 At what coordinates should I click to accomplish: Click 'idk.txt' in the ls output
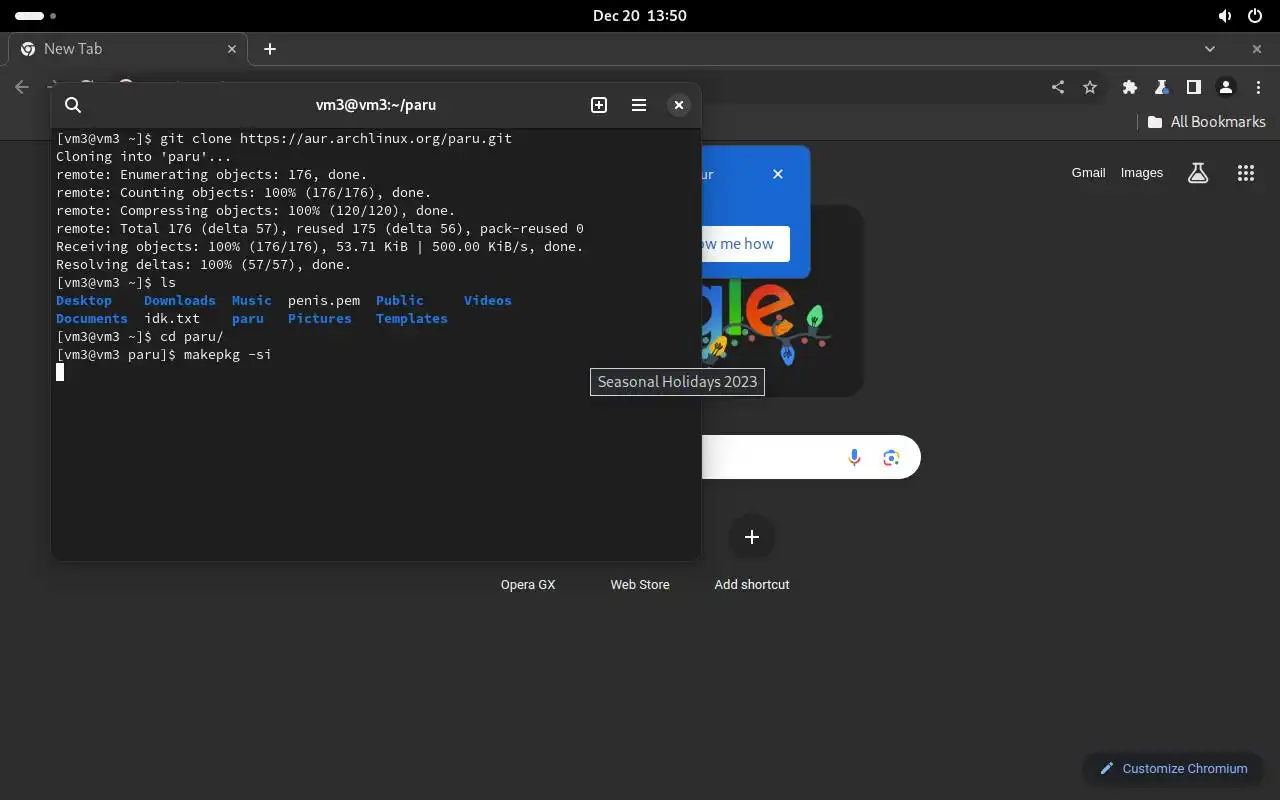click(x=172, y=319)
